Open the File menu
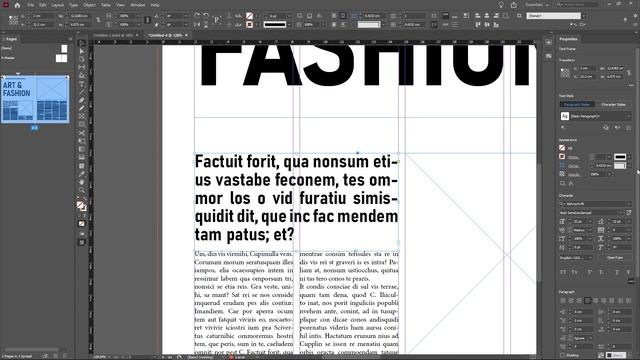This screenshot has height=360, width=640. pyautogui.click(x=31, y=5)
